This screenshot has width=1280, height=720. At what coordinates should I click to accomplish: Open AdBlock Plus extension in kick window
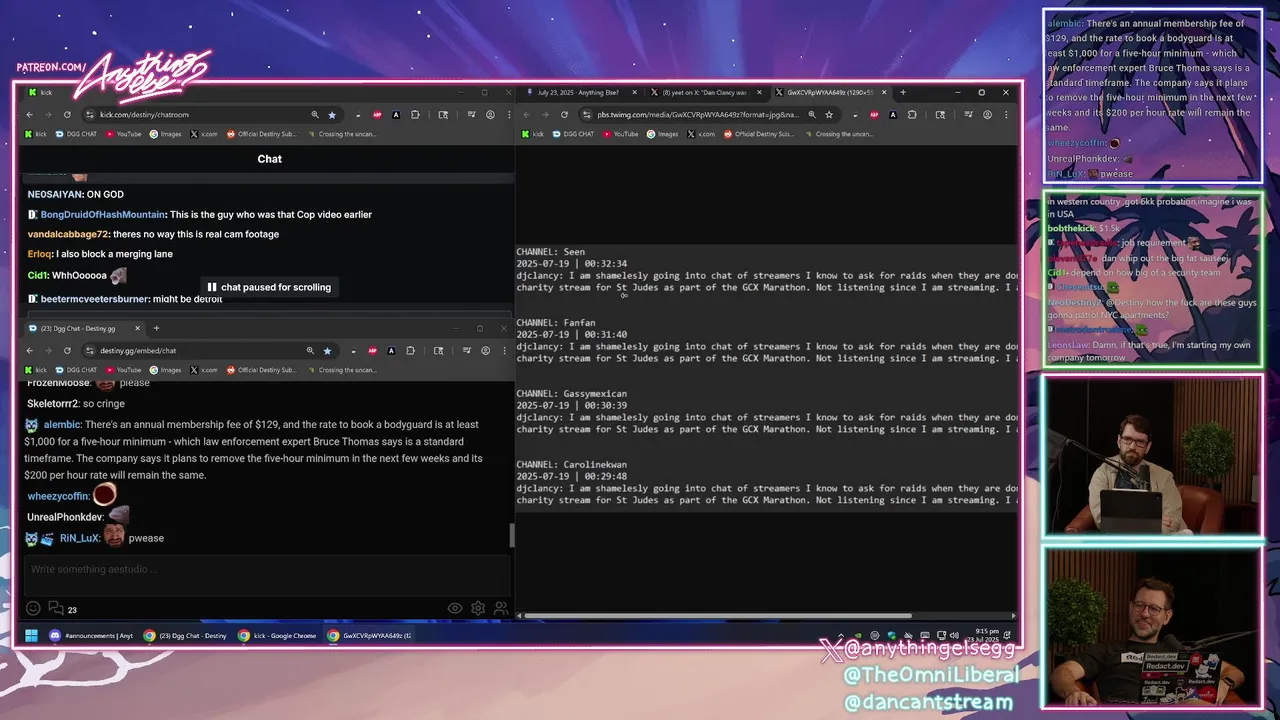click(x=378, y=115)
